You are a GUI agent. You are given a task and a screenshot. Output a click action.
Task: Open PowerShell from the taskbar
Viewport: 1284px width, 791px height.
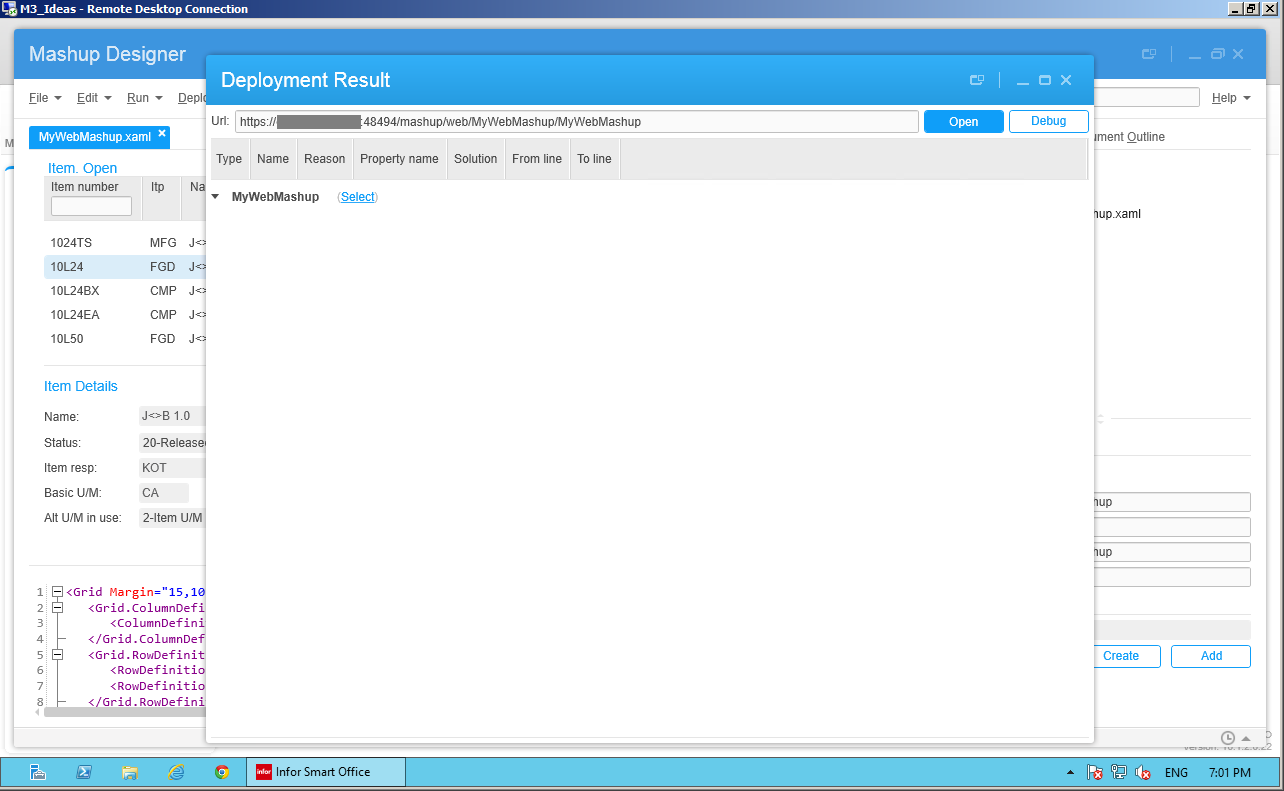84,772
